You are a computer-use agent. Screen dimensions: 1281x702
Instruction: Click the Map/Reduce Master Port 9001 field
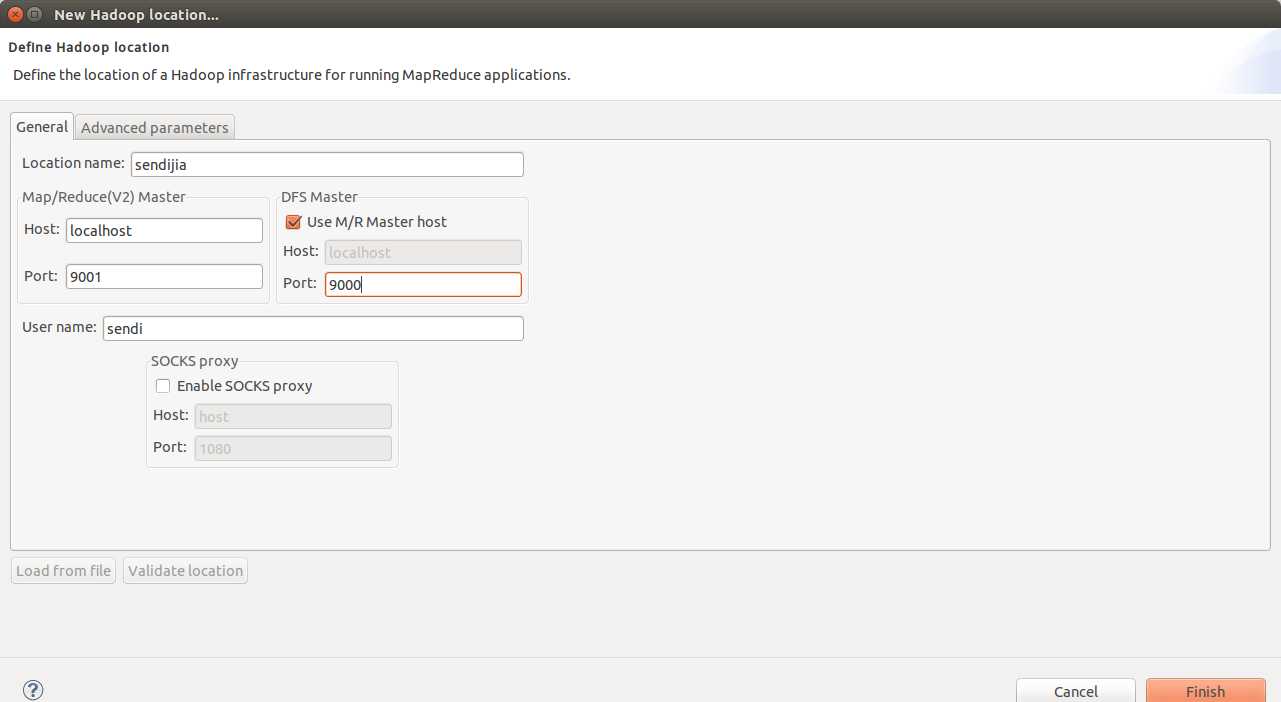[164, 277]
